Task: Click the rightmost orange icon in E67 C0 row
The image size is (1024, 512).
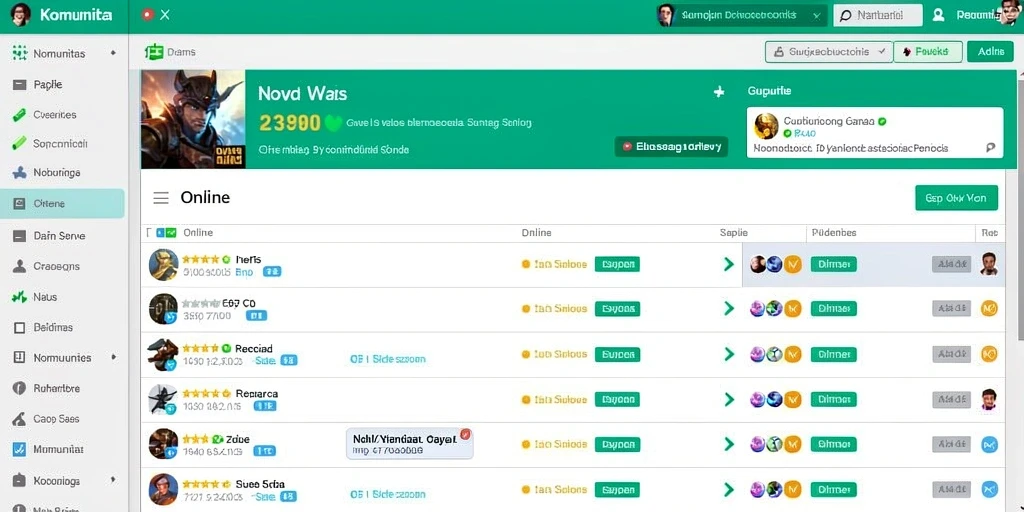Action: point(989,308)
